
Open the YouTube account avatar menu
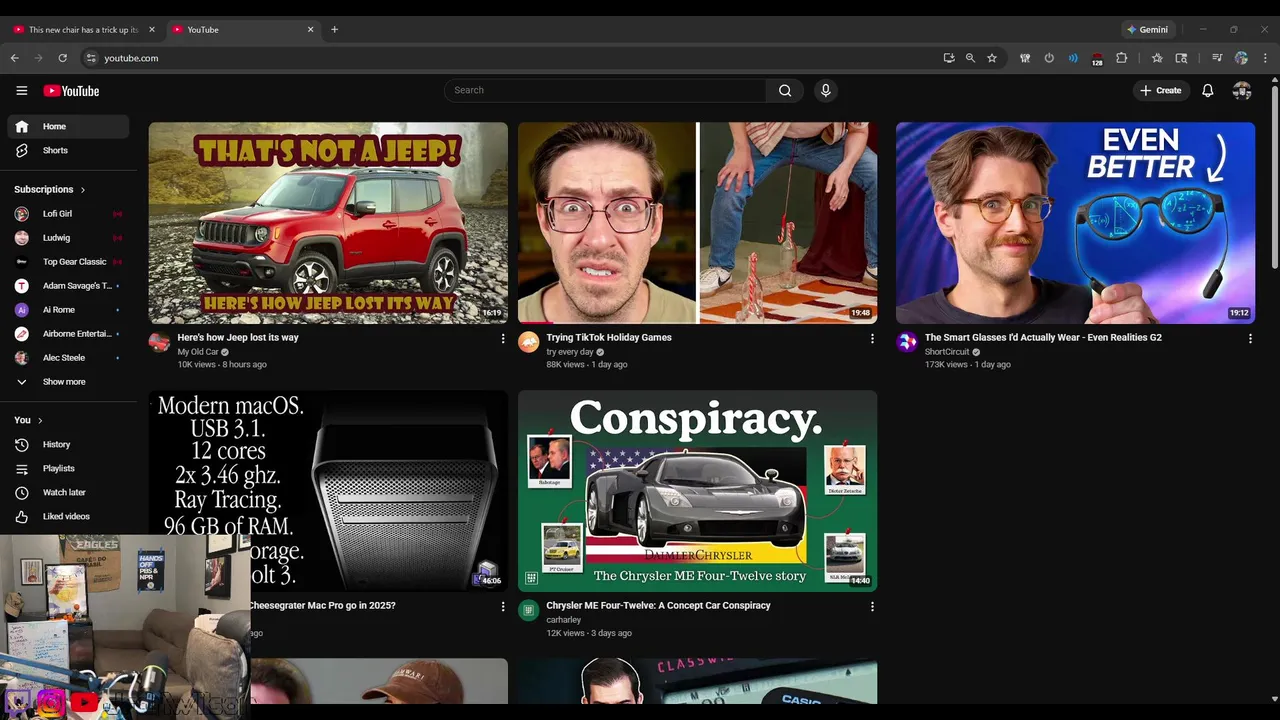(x=1242, y=90)
